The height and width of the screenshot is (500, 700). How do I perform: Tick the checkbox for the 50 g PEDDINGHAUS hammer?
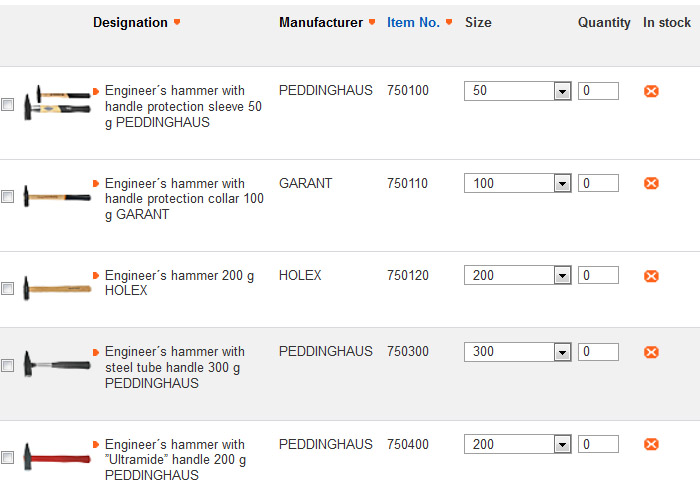click(x=8, y=105)
